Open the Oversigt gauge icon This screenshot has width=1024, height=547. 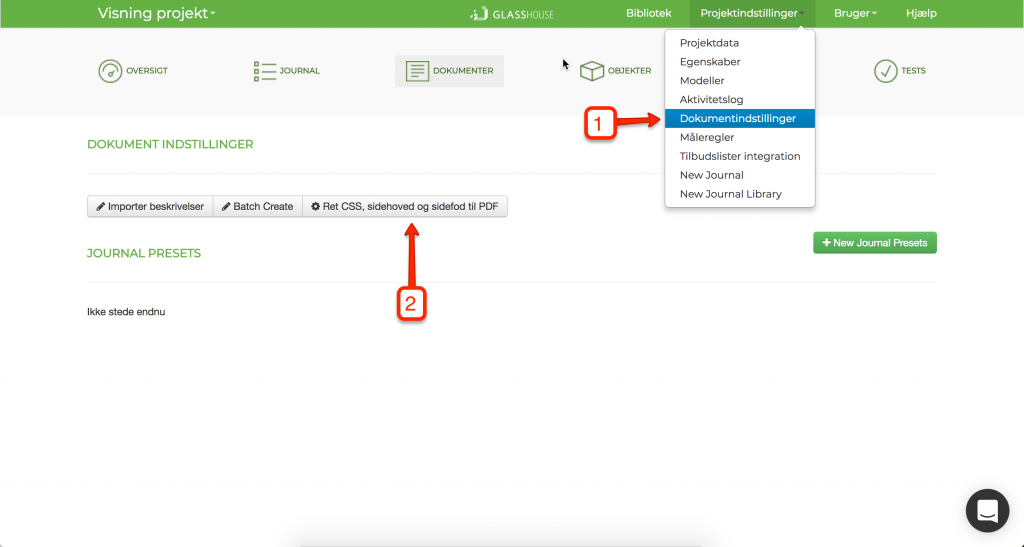pyautogui.click(x=110, y=70)
